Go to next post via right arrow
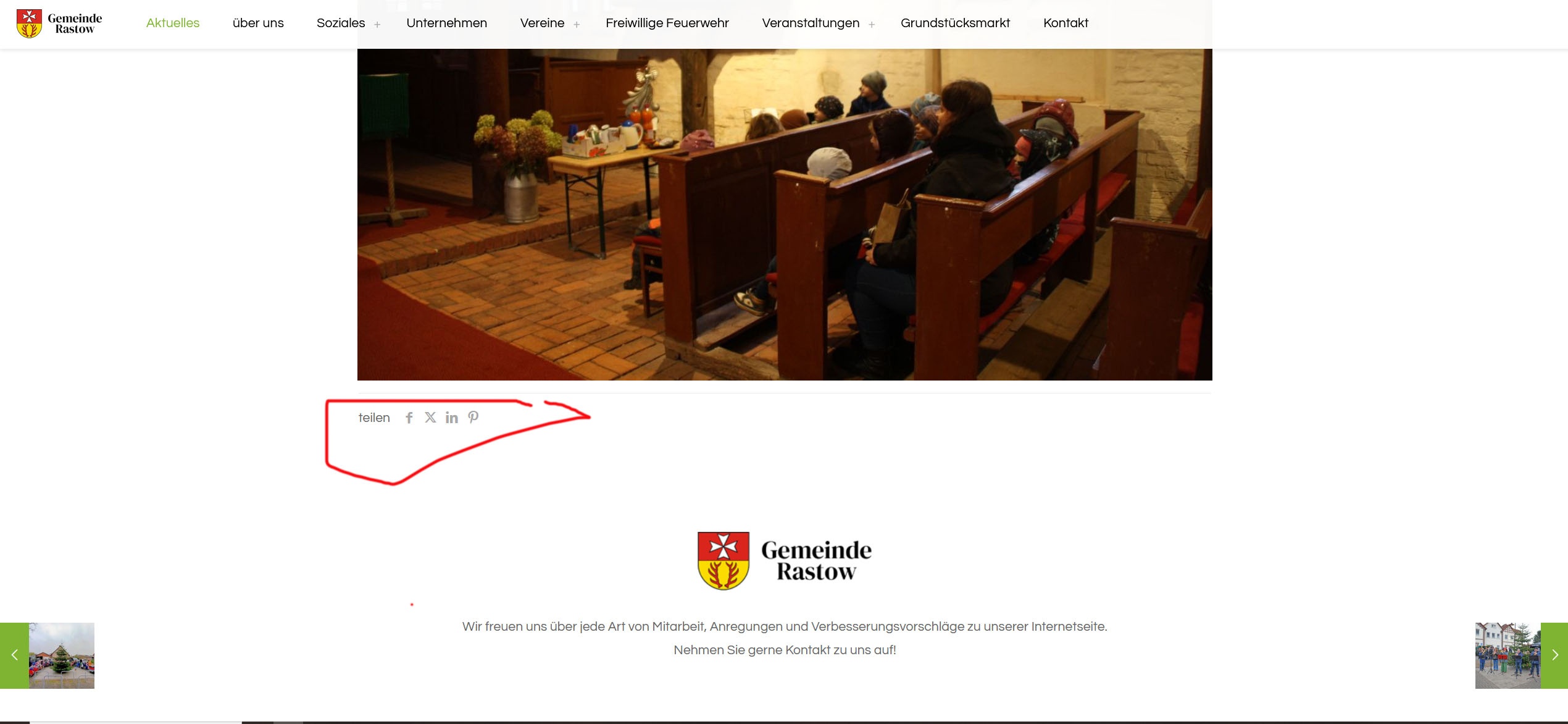This screenshot has height=724, width=1568. click(x=1554, y=655)
